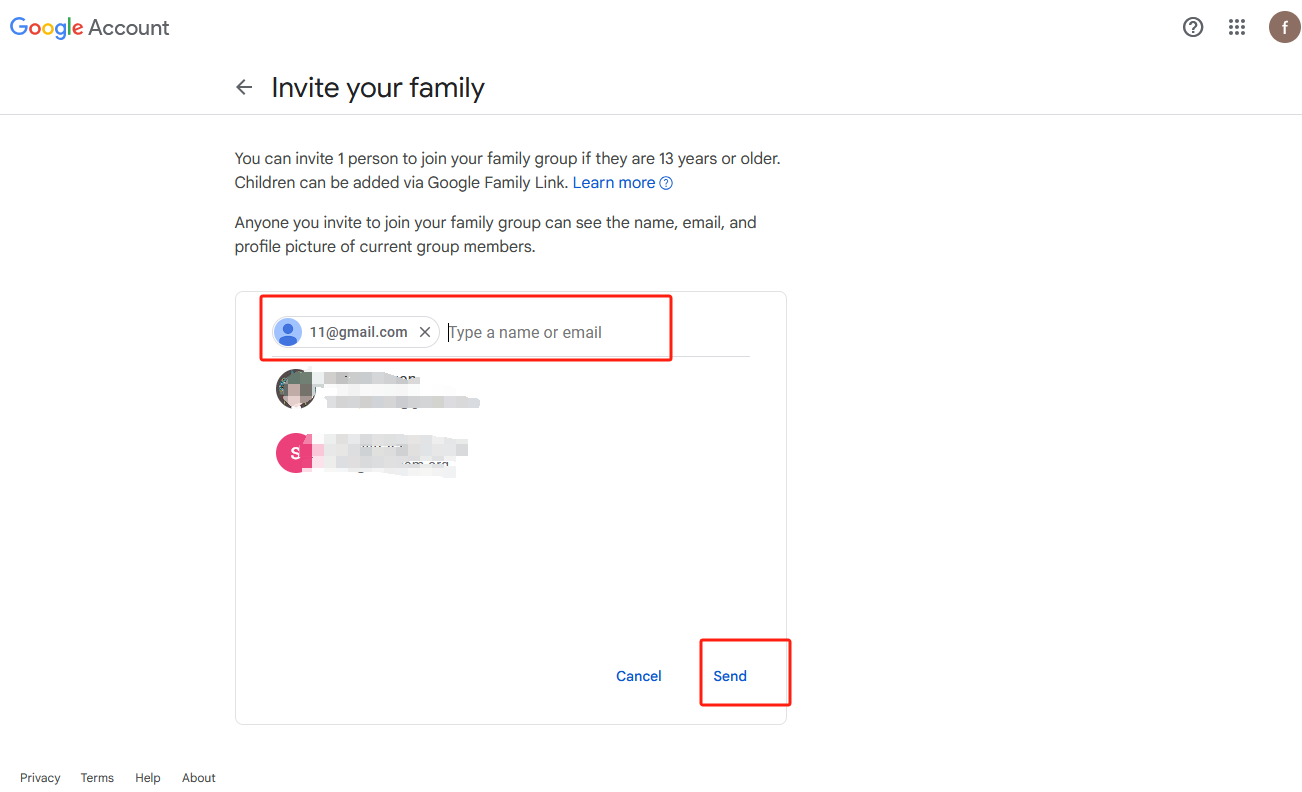
Task: Focus the "Type a name or email" field
Action: 560,332
